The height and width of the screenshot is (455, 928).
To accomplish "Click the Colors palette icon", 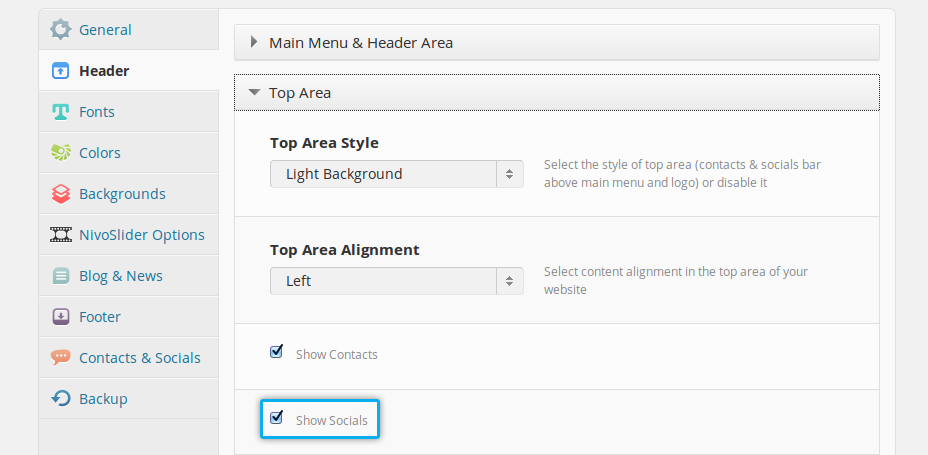I will click(x=61, y=153).
